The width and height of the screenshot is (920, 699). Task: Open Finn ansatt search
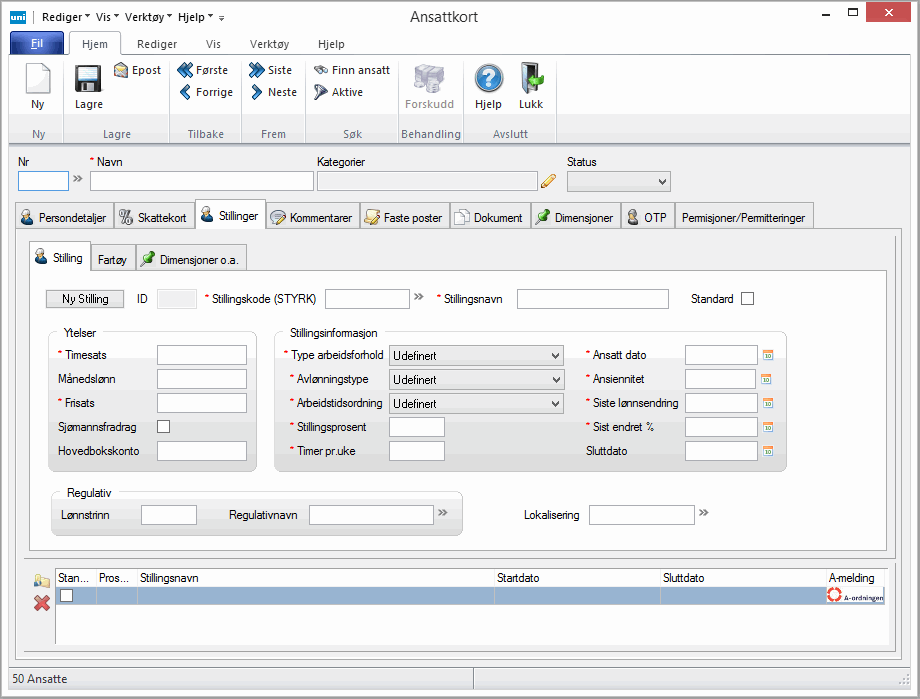[x=352, y=70]
